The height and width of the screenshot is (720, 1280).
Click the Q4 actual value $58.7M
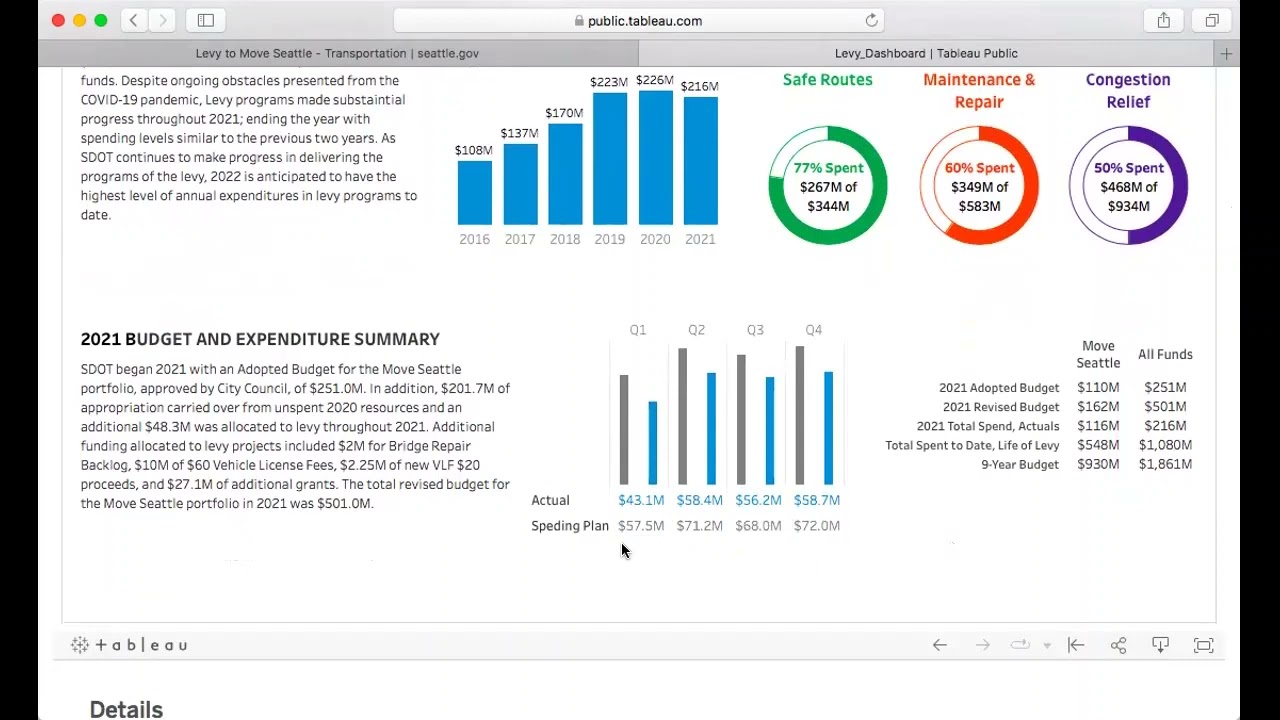(817, 500)
